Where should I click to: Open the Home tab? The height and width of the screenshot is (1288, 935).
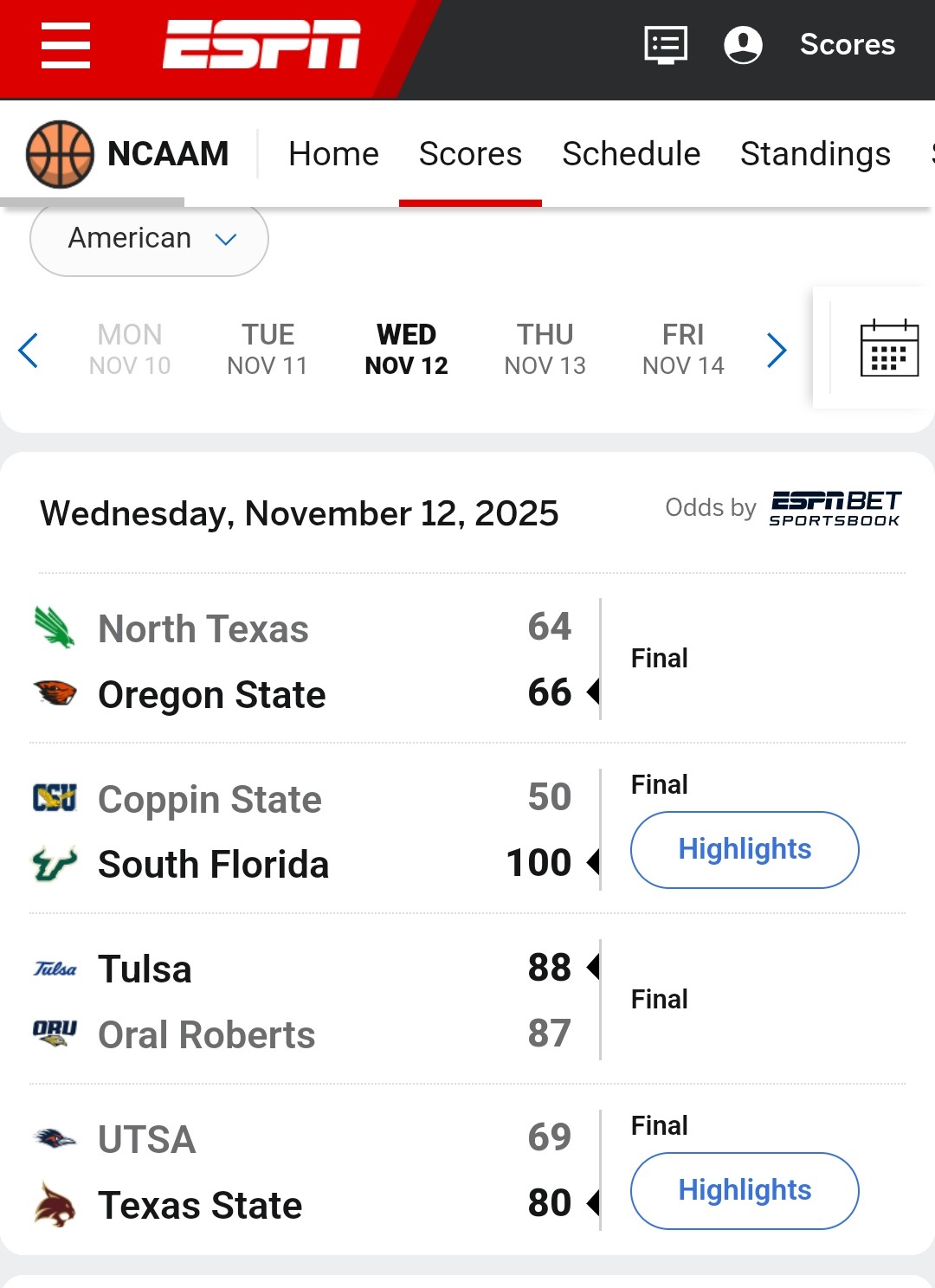point(333,154)
